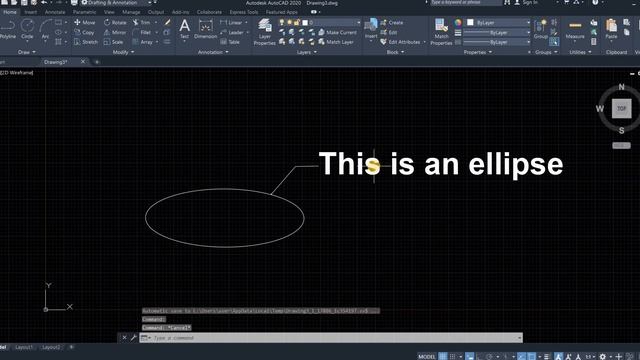Viewport: 640px width, 360px height.
Task: Toggle the drawing grid display in status bar
Action: 442,356
